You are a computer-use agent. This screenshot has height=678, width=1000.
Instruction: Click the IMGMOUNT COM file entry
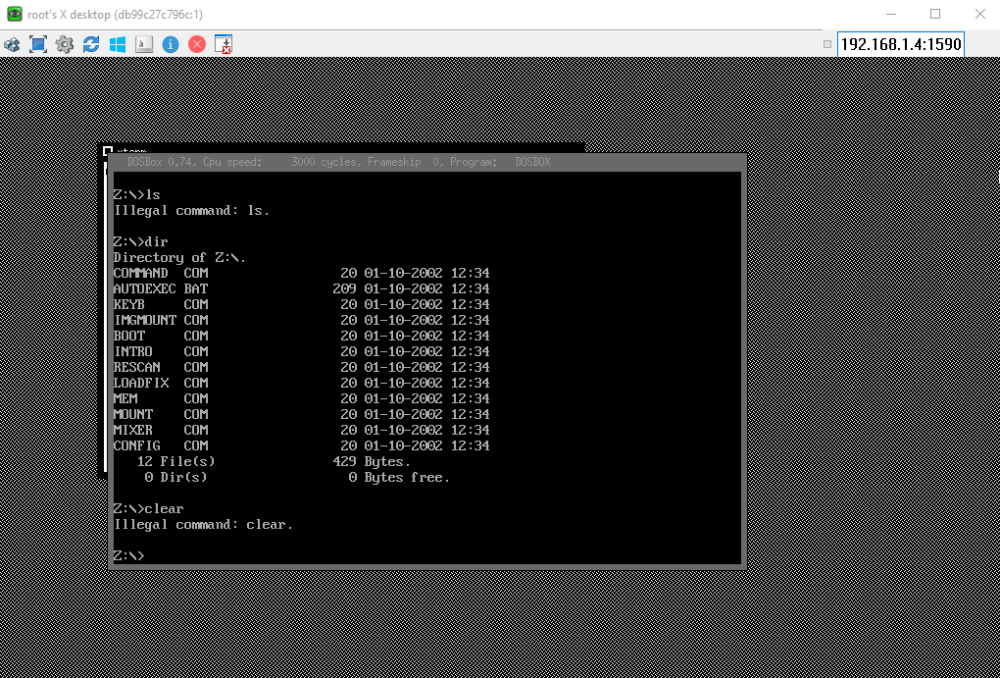tap(302, 320)
